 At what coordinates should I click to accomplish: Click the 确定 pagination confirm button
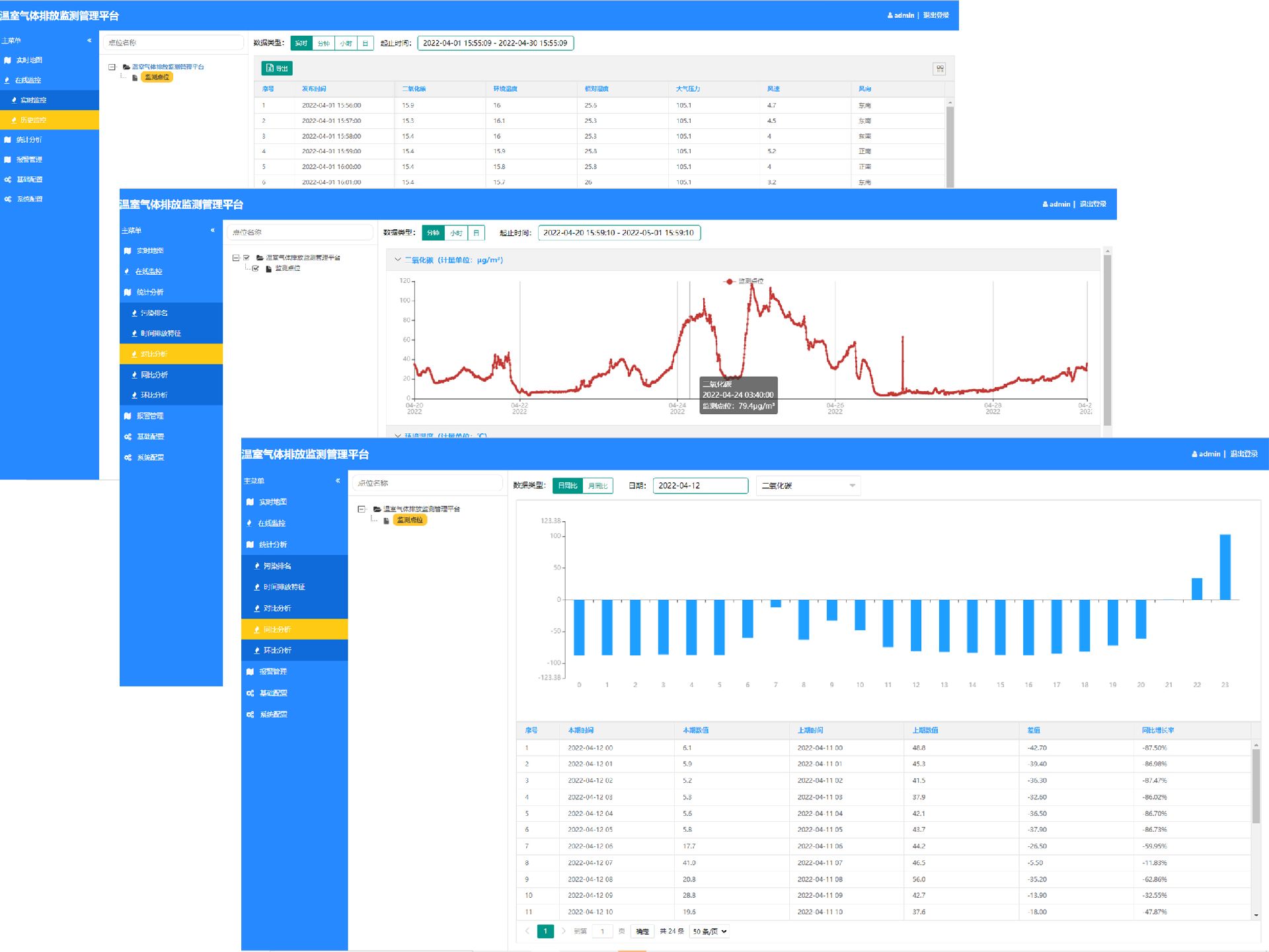(x=642, y=931)
